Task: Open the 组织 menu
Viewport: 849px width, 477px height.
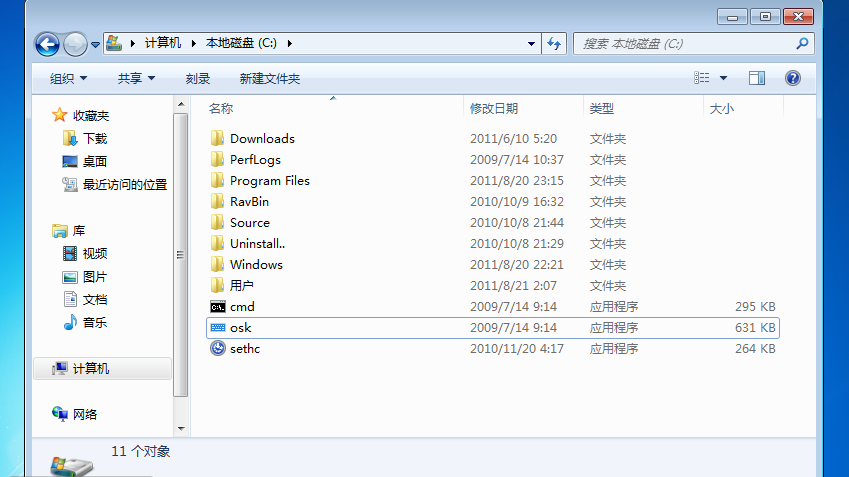Action: [68, 78]
